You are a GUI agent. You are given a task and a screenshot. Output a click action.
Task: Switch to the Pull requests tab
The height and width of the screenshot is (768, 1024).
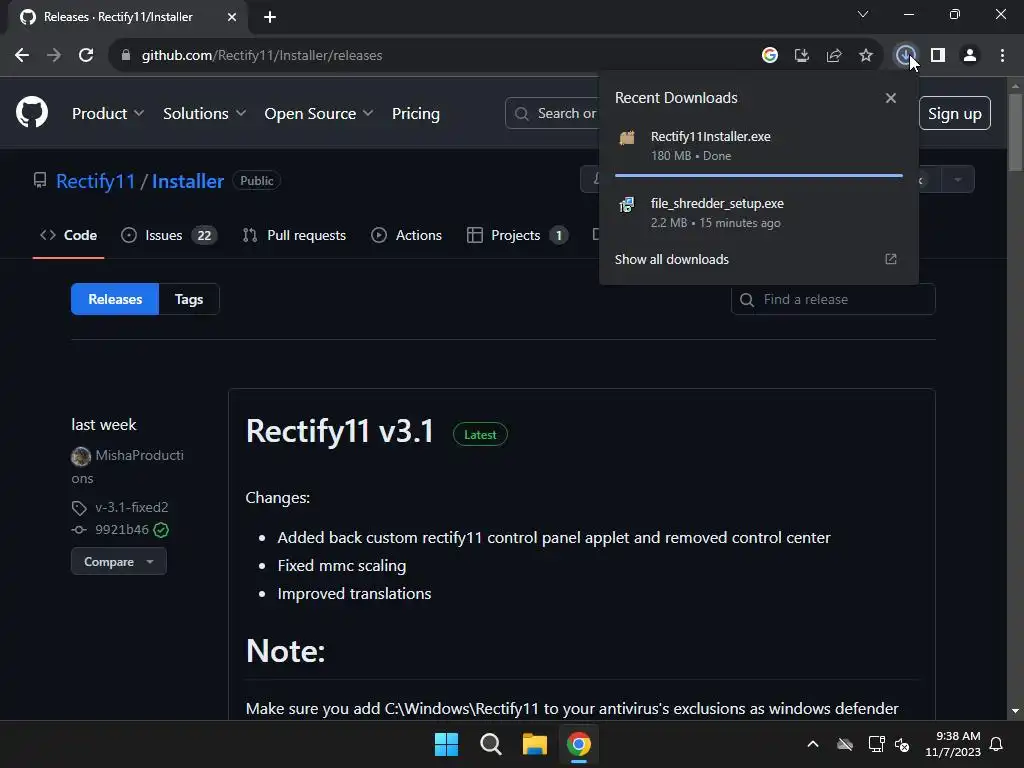(294, 235)
